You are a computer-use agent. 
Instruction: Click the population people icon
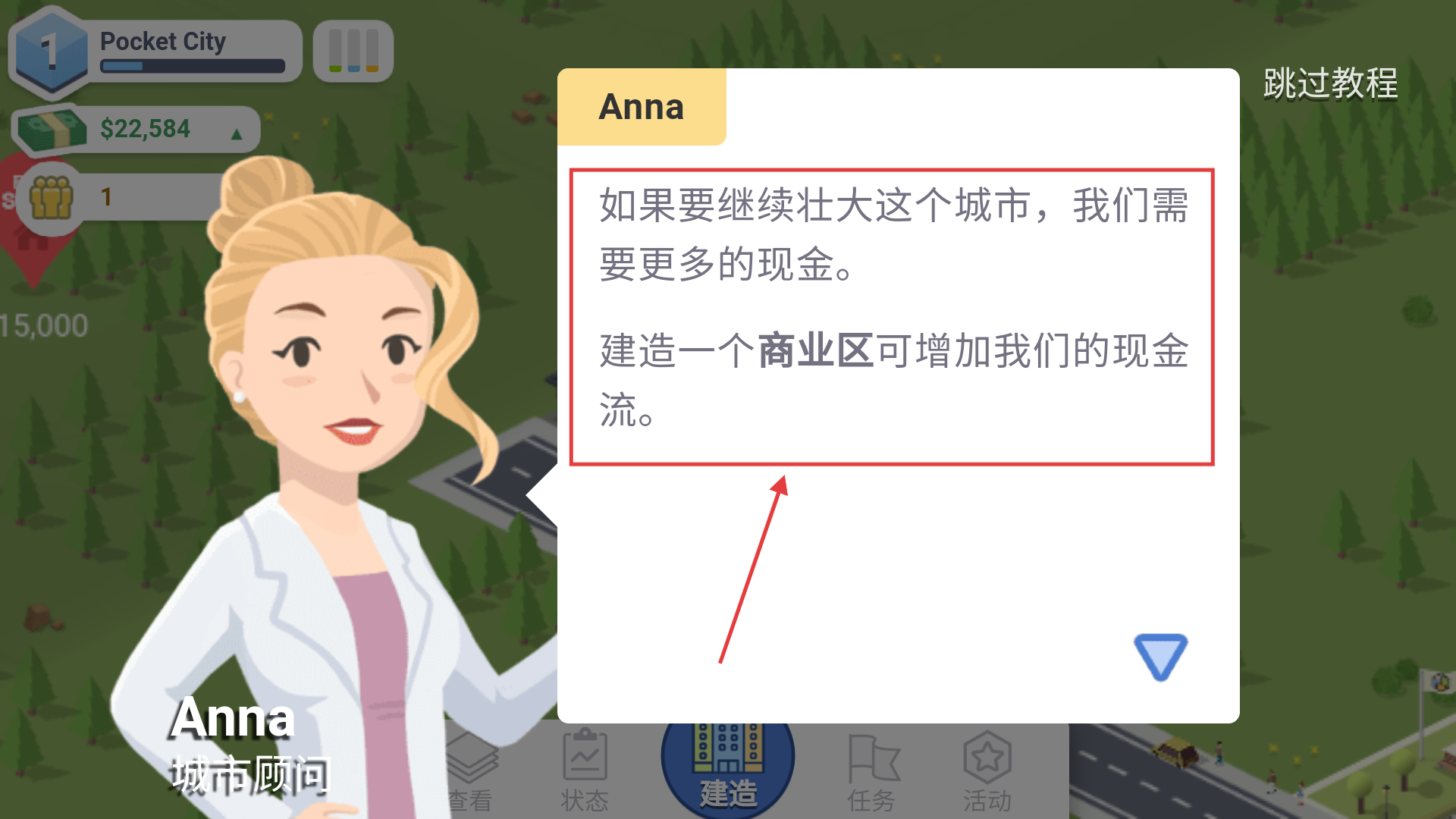(x=51, y=198)
